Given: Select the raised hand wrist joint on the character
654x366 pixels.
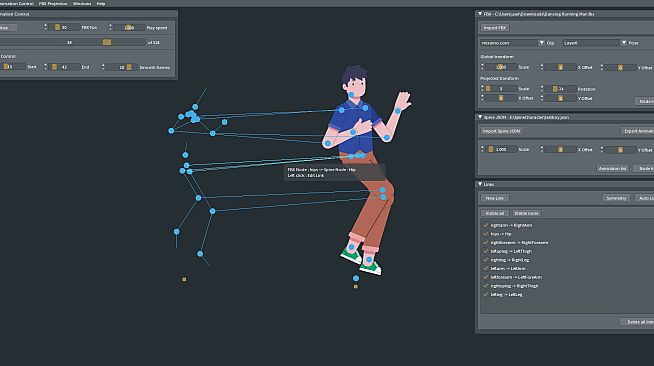Looking at the screenshot, I should (x=397, y=111).
